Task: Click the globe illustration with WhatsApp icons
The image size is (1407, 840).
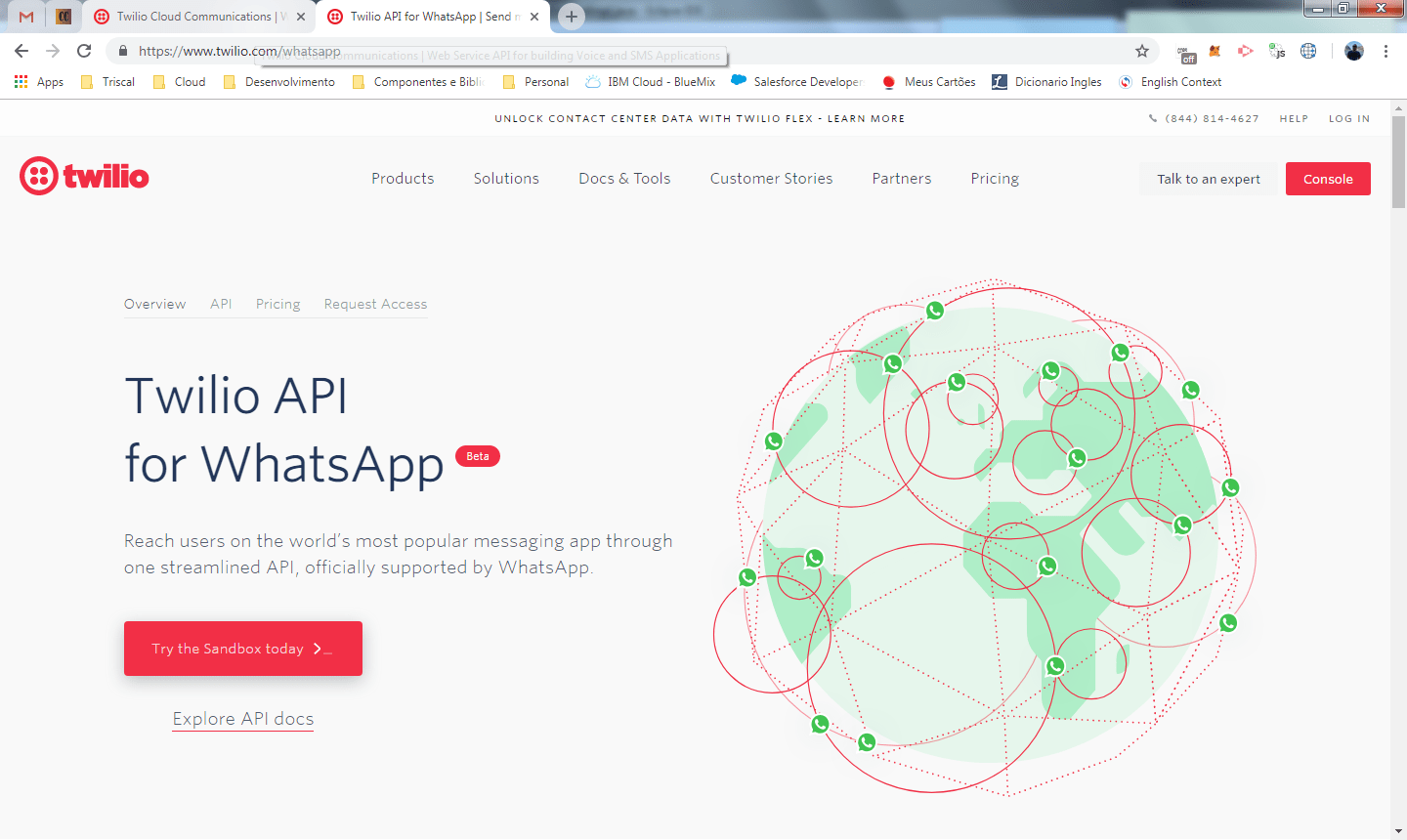Action: point(987,537)
